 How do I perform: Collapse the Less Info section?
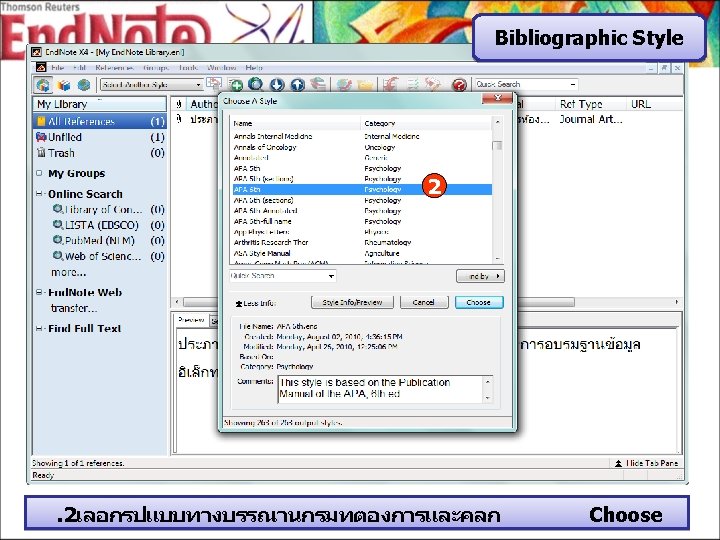point(255,303)
